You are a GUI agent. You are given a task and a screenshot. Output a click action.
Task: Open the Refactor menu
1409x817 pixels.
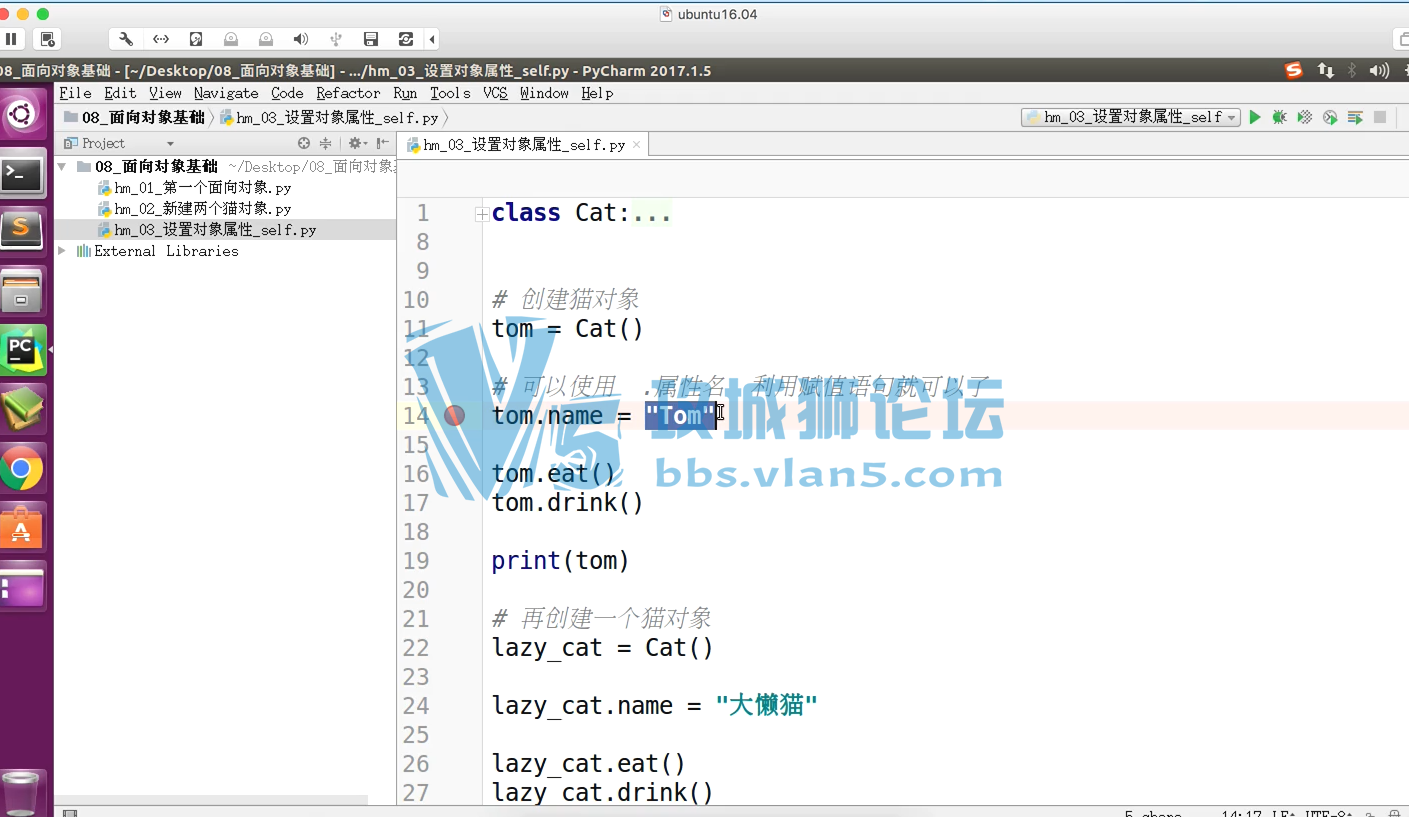tap(348, 93)
